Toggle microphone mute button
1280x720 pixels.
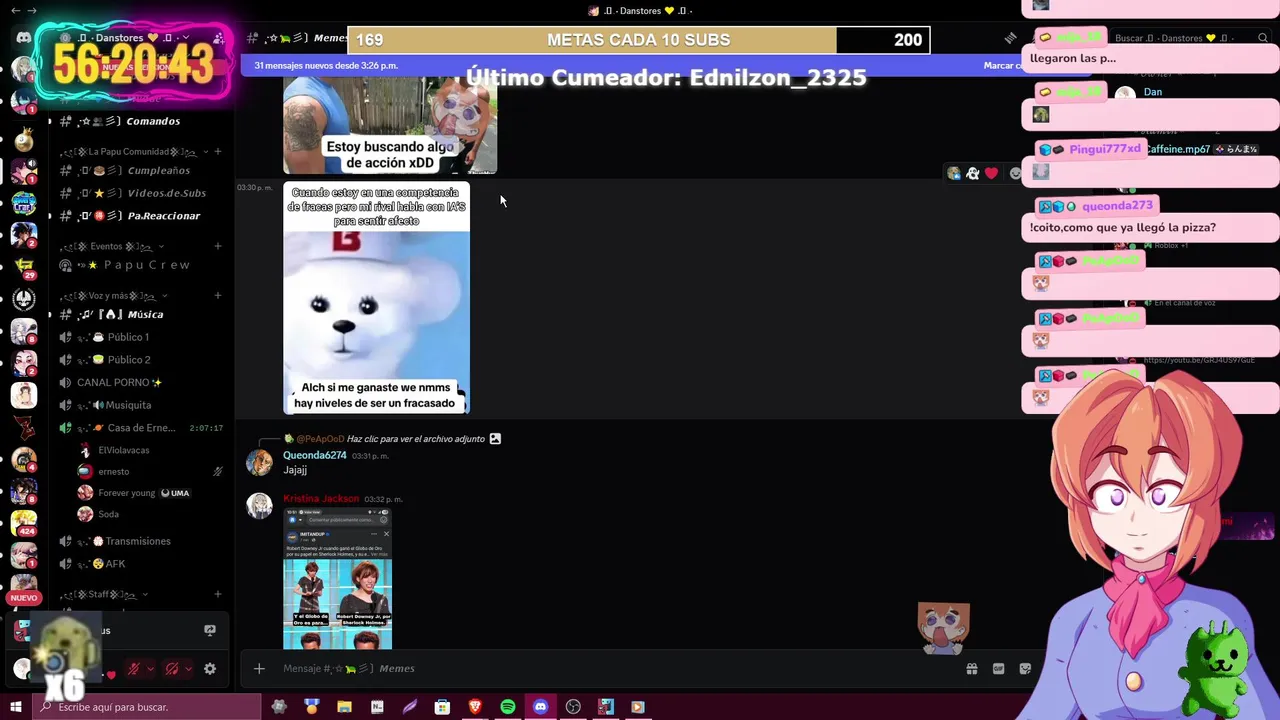[x=133, y=669]
